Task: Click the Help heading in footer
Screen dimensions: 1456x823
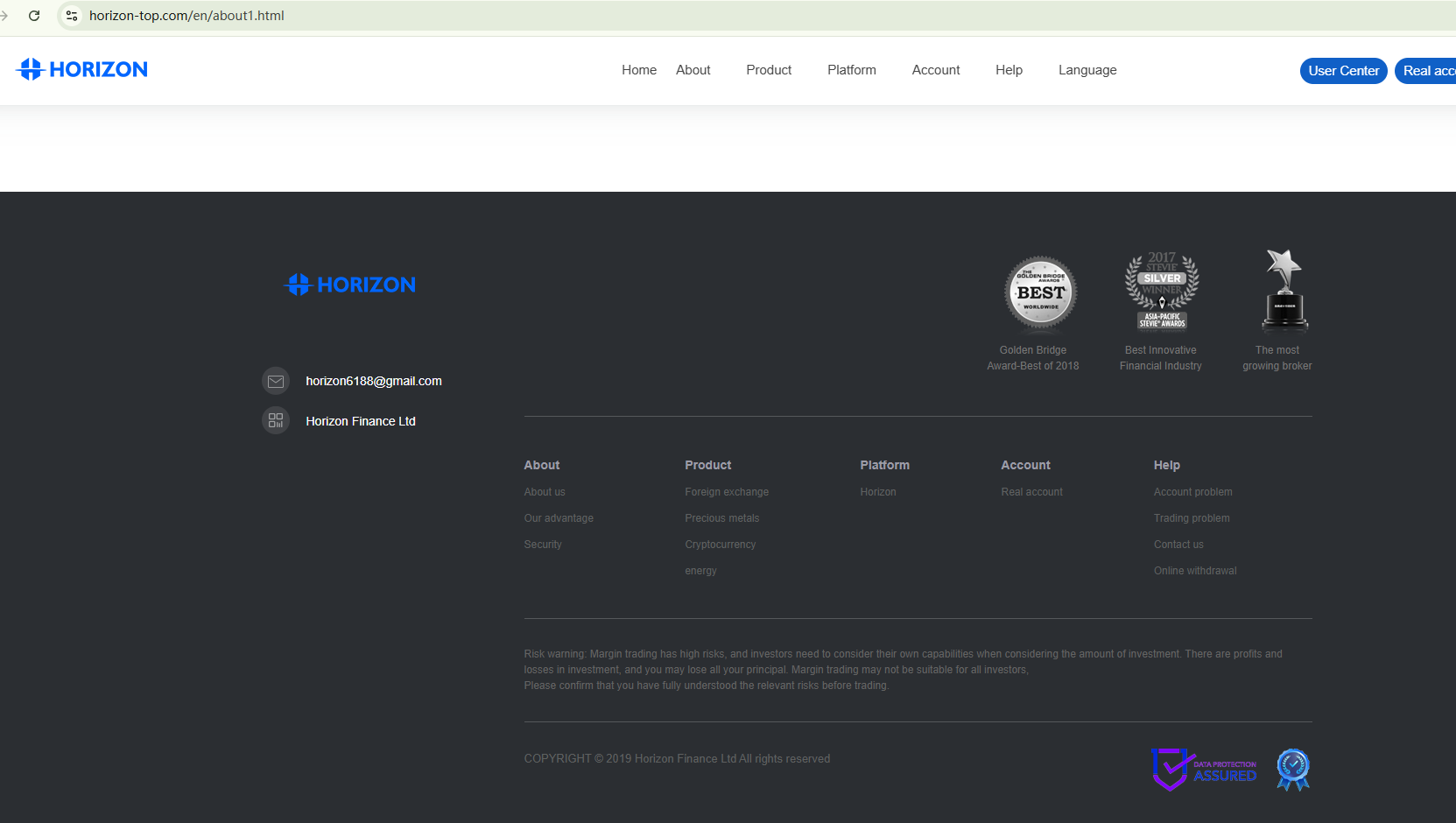Action: pyautogui.click(x=1167, y=465)
